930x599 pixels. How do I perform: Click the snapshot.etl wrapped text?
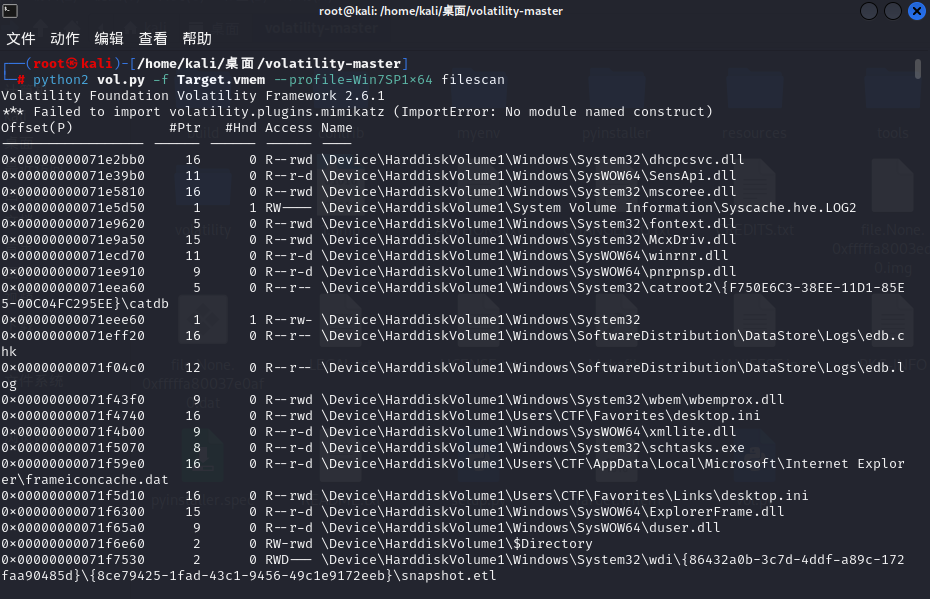coord(249,576)
